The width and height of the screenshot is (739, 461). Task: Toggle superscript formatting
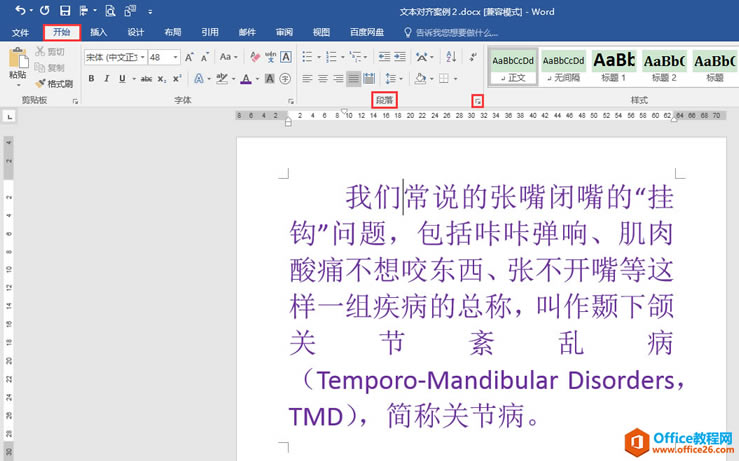tap(177, 78)
